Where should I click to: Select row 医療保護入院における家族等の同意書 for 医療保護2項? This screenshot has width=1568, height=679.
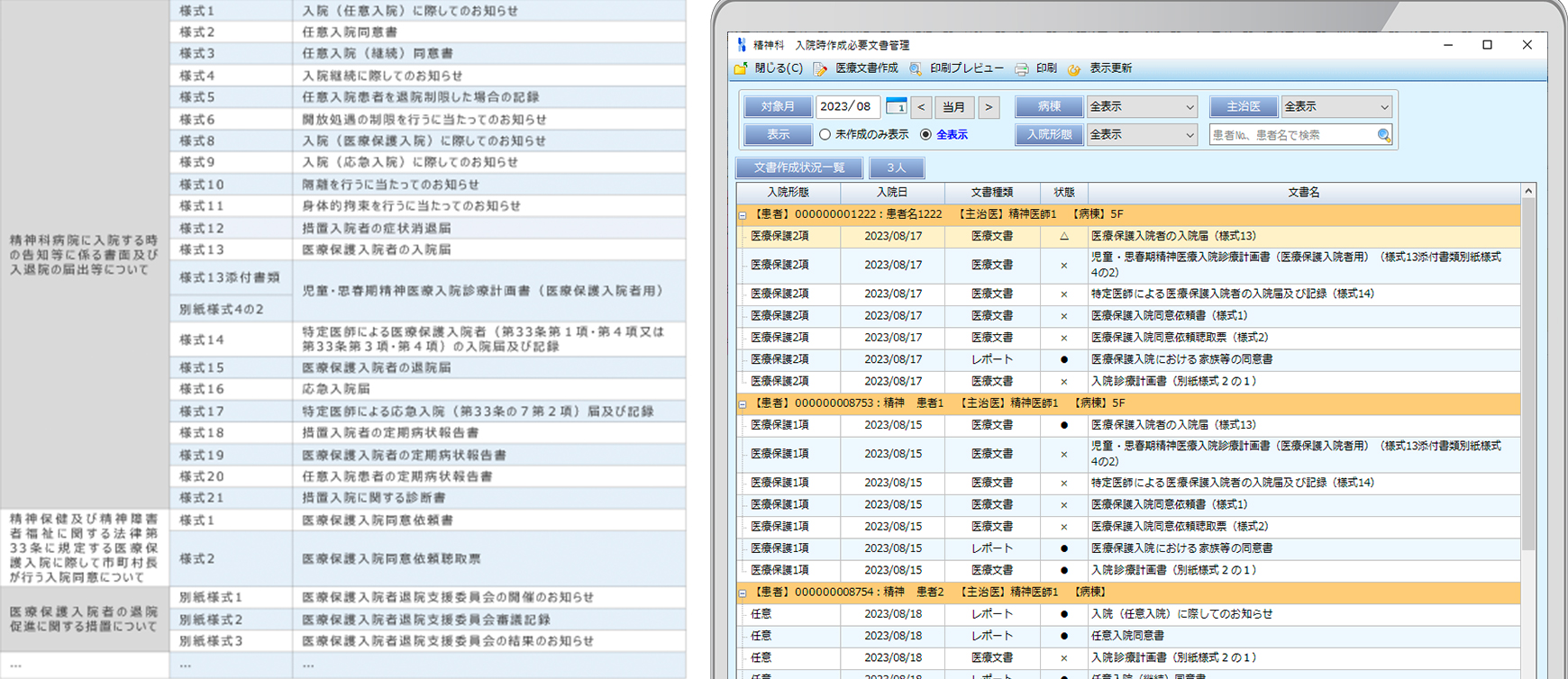click(1129, 359)
